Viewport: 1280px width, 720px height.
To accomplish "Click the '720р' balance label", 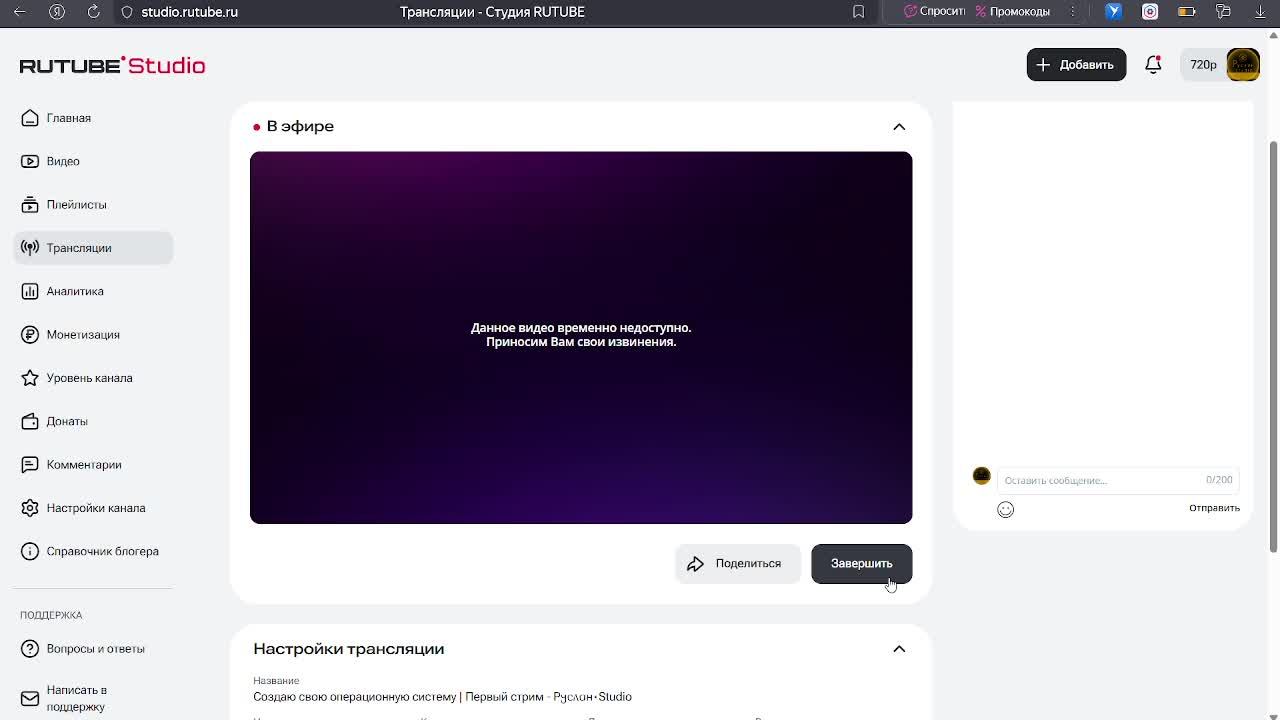I will pyautogui.click(x=1203, y=65).
